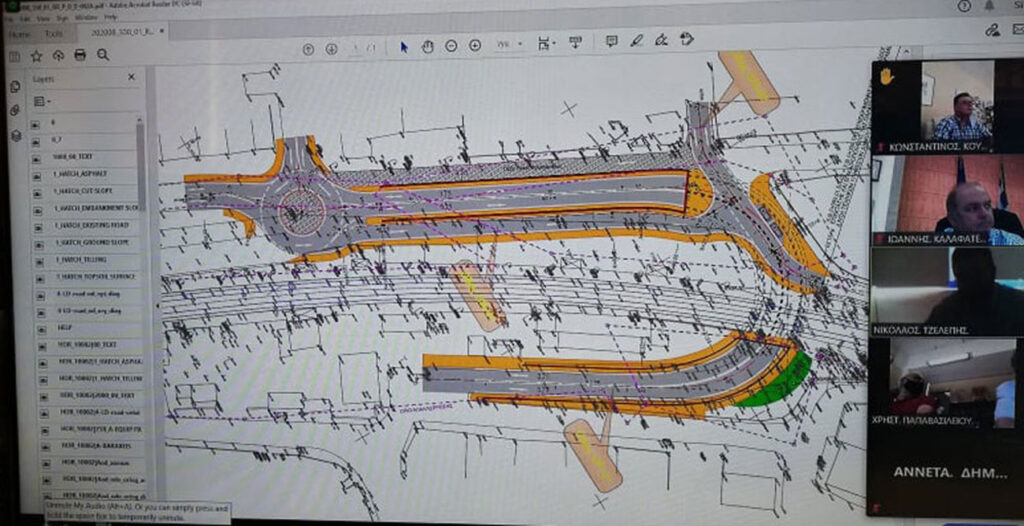This screenshot has width=1024, height=526.
Task: Open the sign document pen icon
Action: tap(661, 40)
